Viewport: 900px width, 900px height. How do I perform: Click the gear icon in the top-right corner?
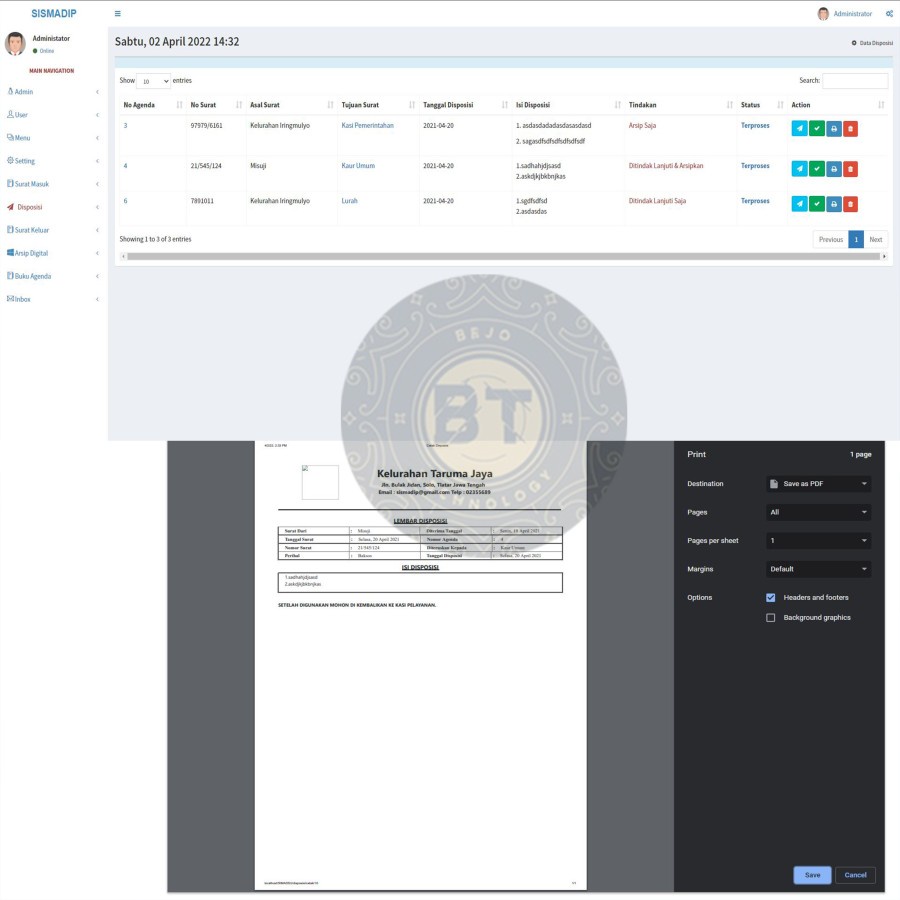coord(888,13)
